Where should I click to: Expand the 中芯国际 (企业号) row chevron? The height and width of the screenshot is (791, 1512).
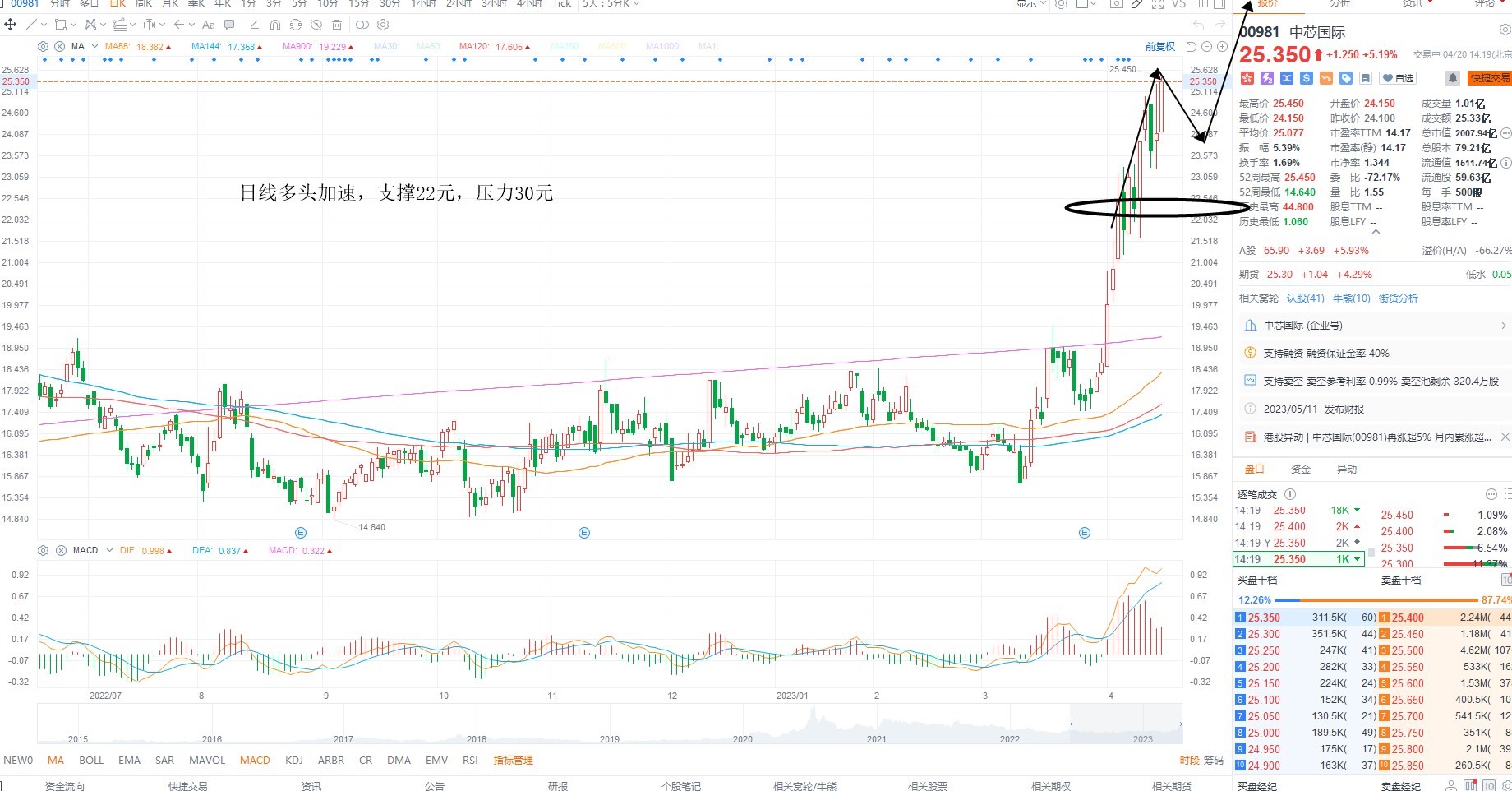[x=1504, y=326]
